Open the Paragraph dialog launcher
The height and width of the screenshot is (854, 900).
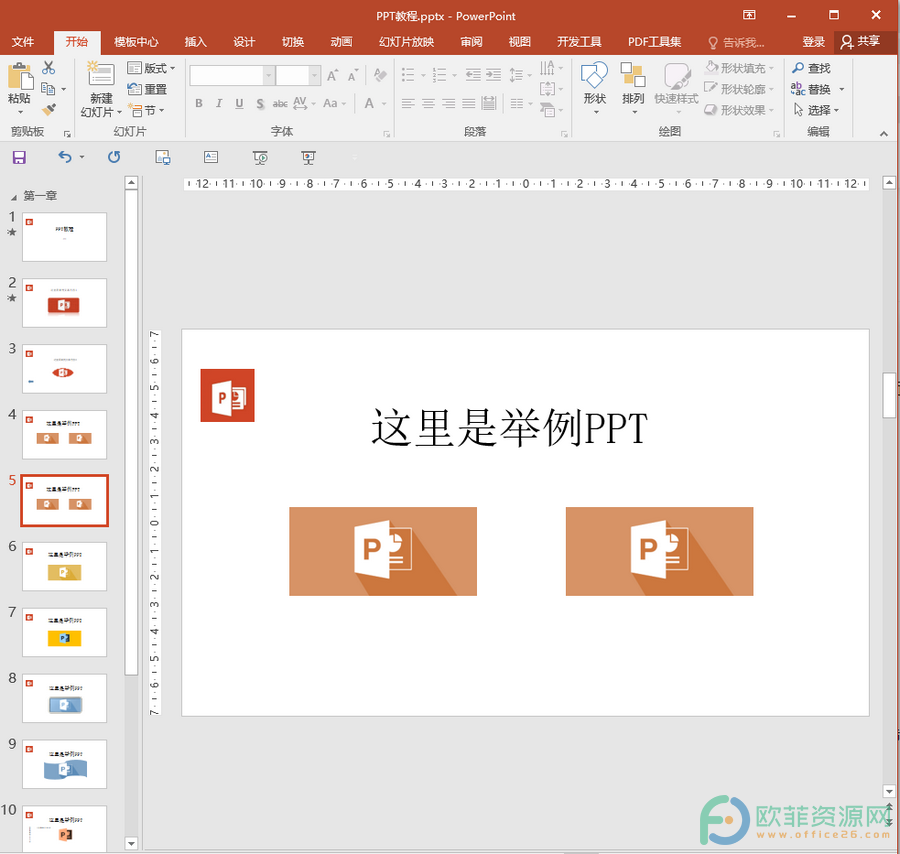click(564, 134)
